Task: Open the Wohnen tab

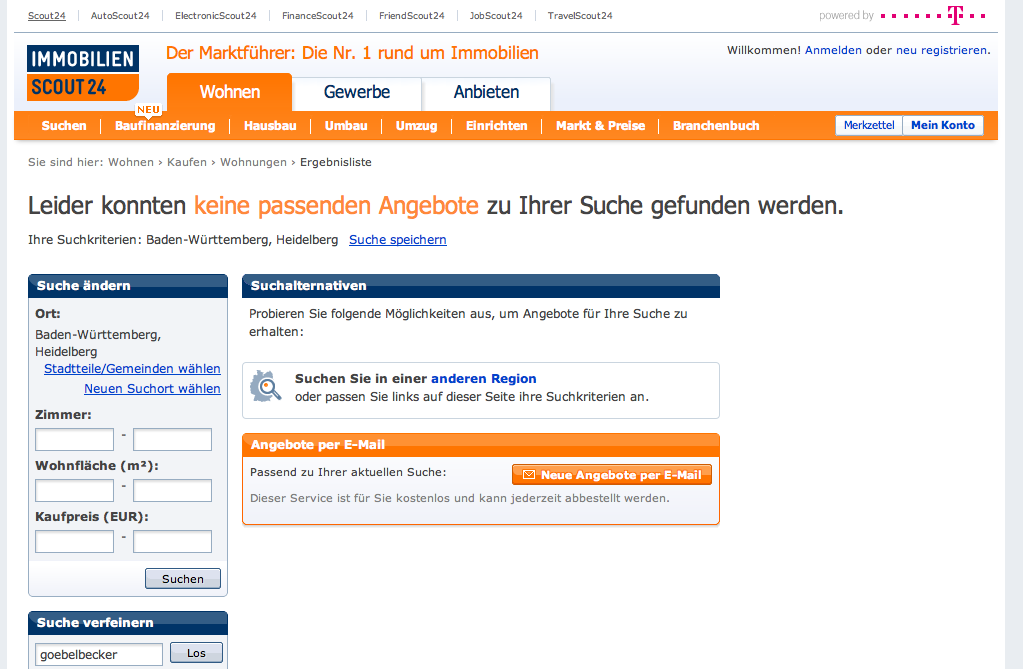Action: pos(230,92)
